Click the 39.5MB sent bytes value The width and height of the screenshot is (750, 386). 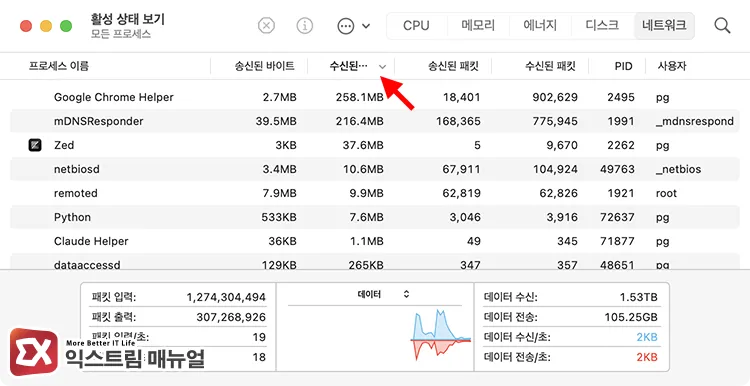276,121
